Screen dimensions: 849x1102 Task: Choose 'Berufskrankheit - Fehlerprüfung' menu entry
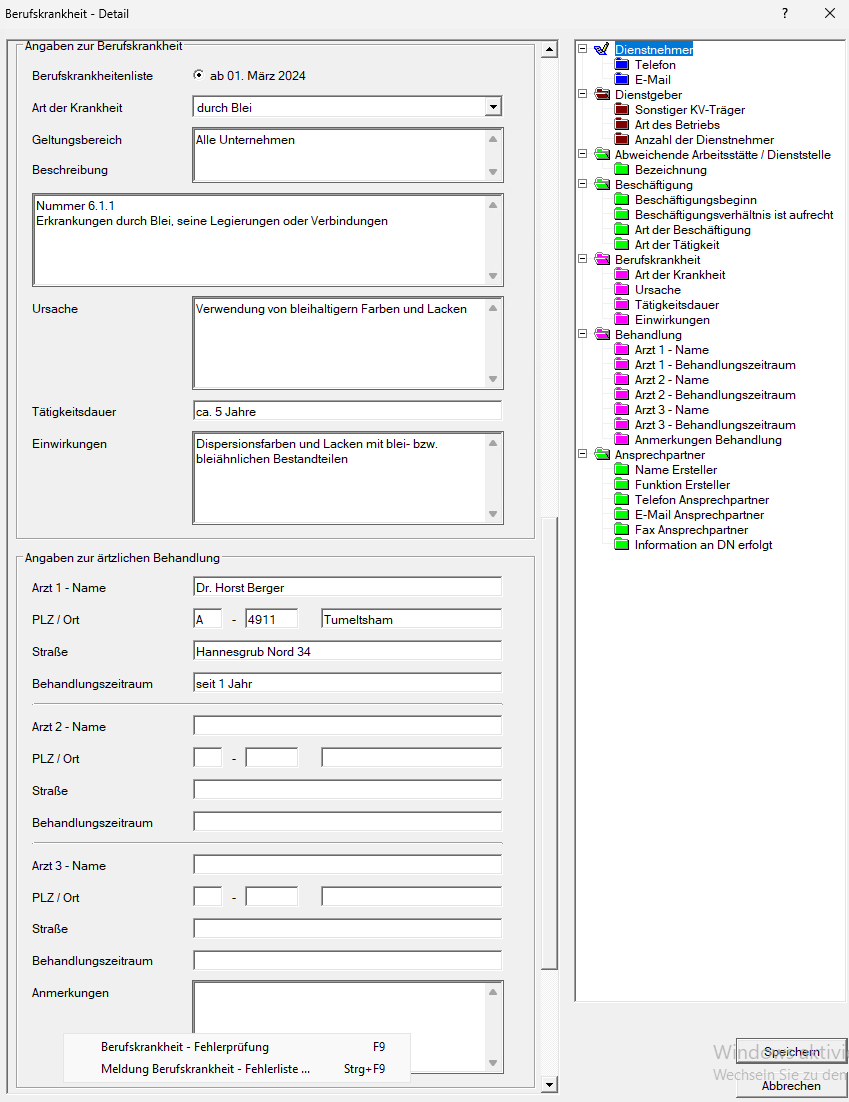point(185,1047)
